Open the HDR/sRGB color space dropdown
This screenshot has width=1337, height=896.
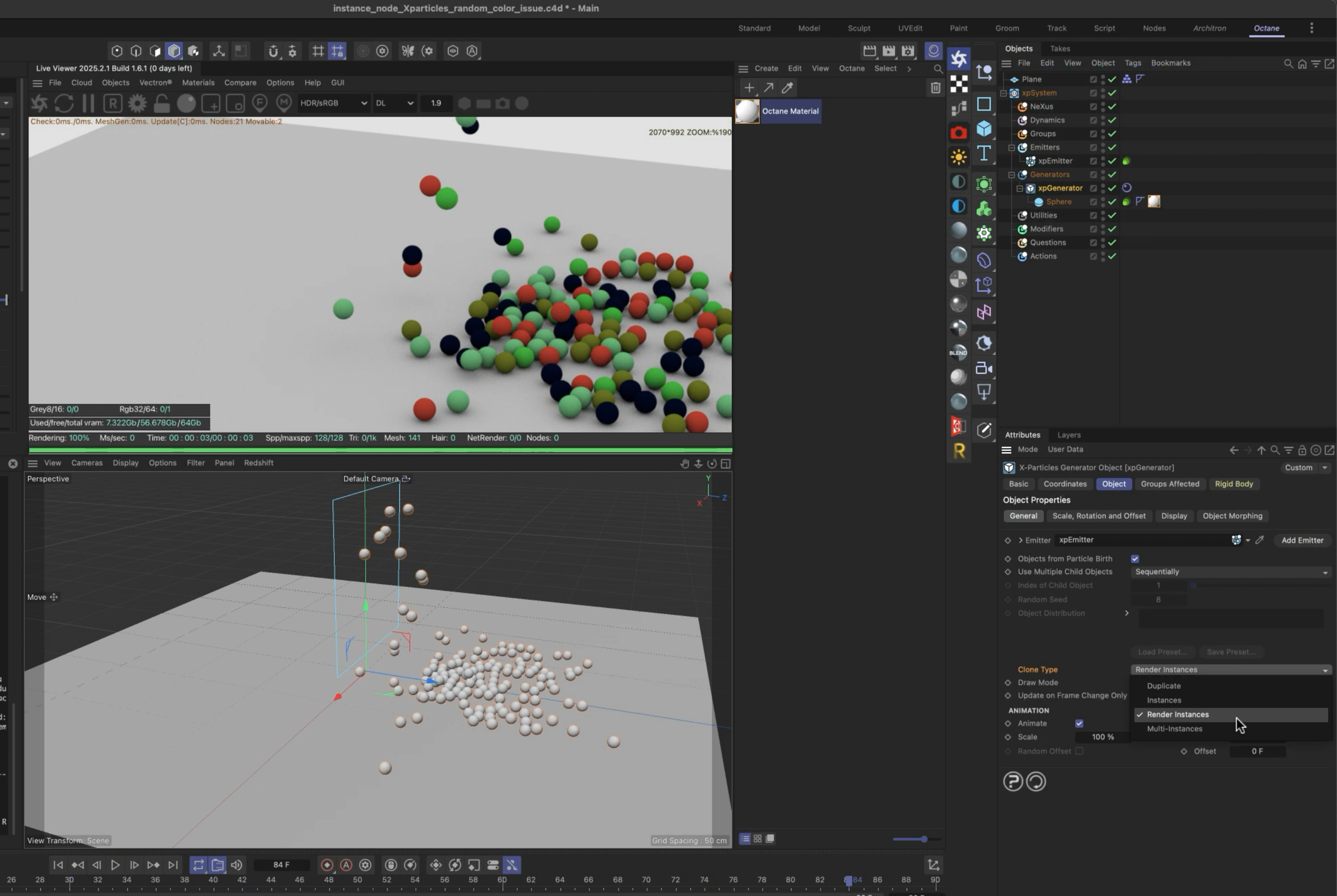333,103
